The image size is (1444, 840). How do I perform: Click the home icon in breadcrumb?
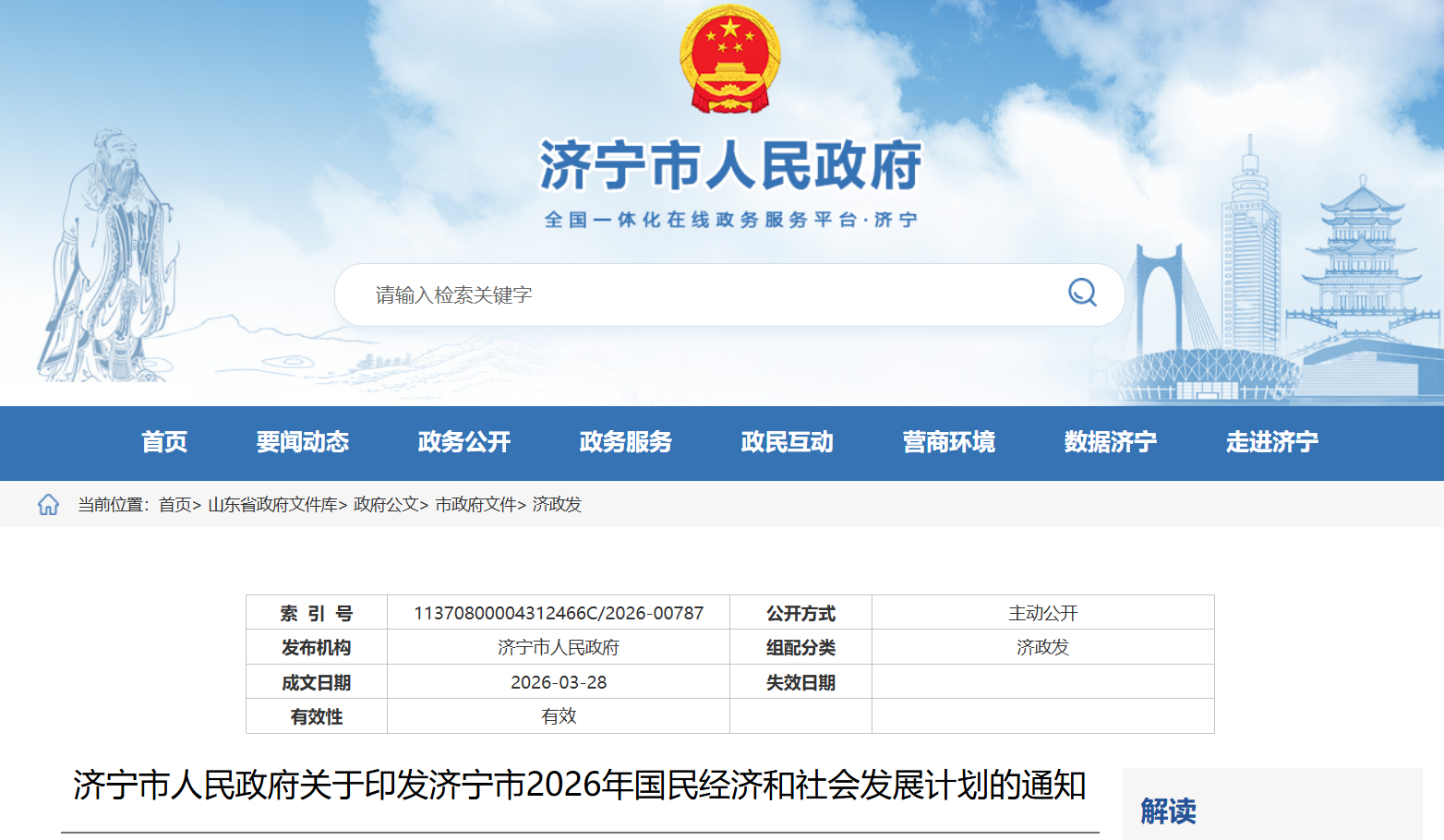point(48,504)
